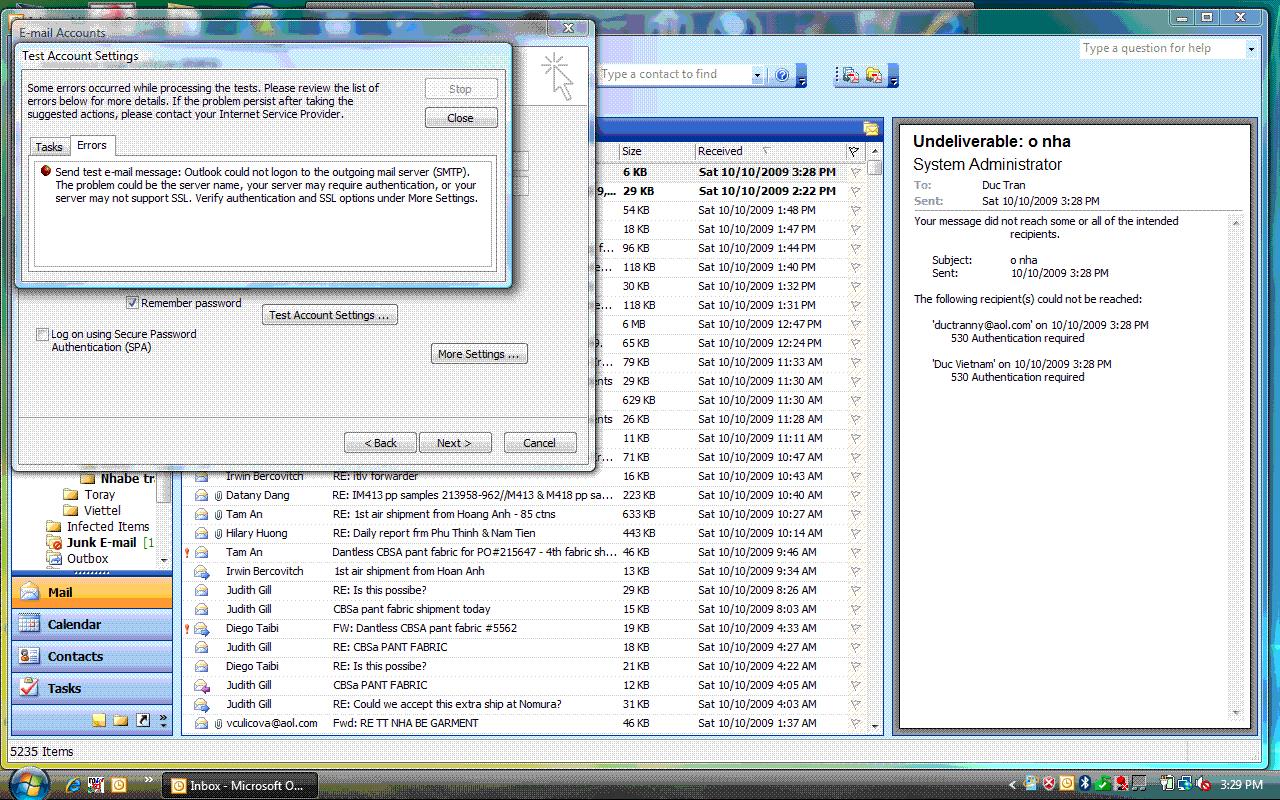Viewport: 1280px width, 800px height.
Task: Switch to Contacts in the navigation pane
Action: coord(91,656)
